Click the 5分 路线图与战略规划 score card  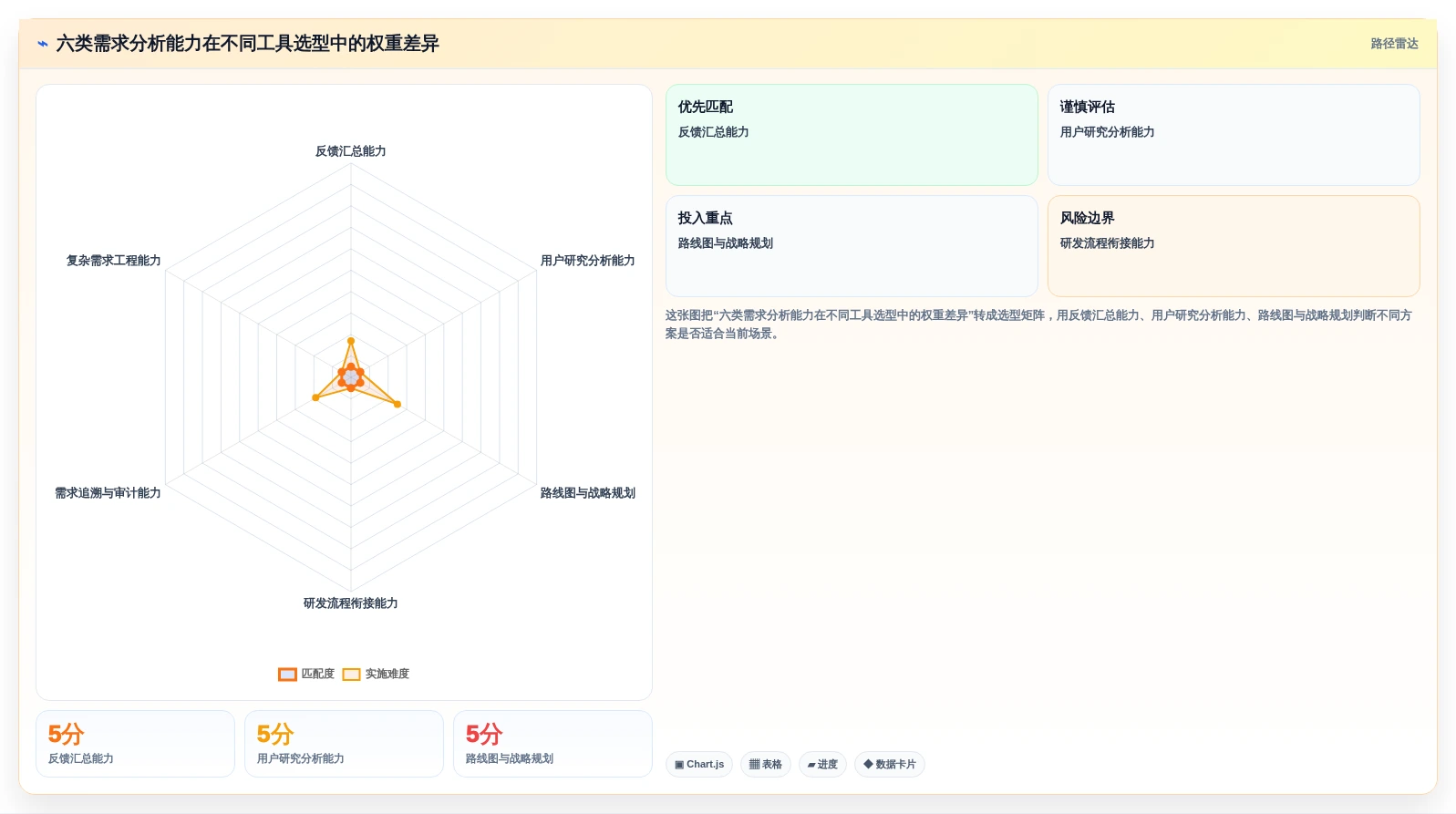(x=552, y=744)
